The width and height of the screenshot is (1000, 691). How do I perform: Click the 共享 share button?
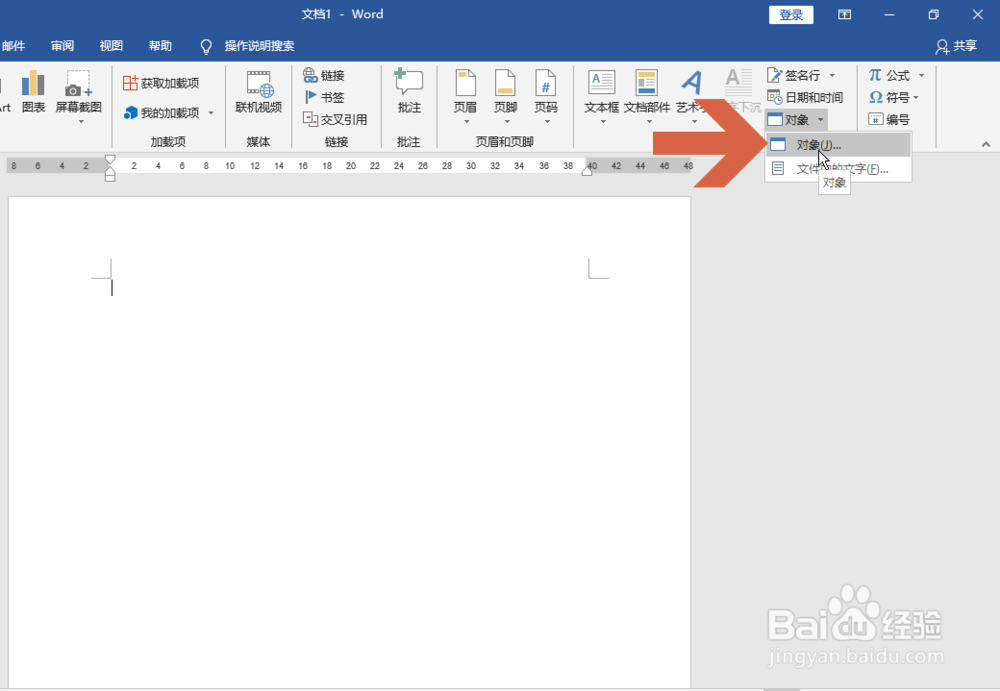(x=956, y=46)
